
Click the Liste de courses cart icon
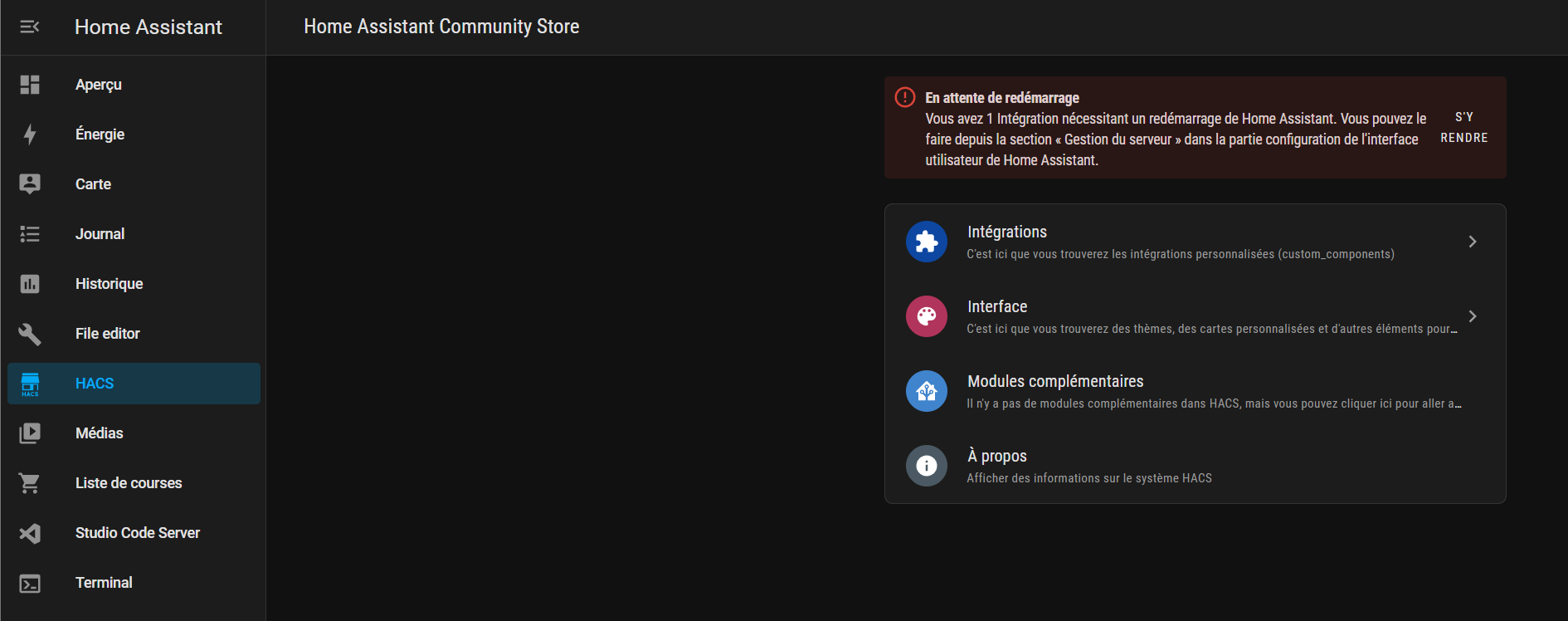tap(30, 483)
